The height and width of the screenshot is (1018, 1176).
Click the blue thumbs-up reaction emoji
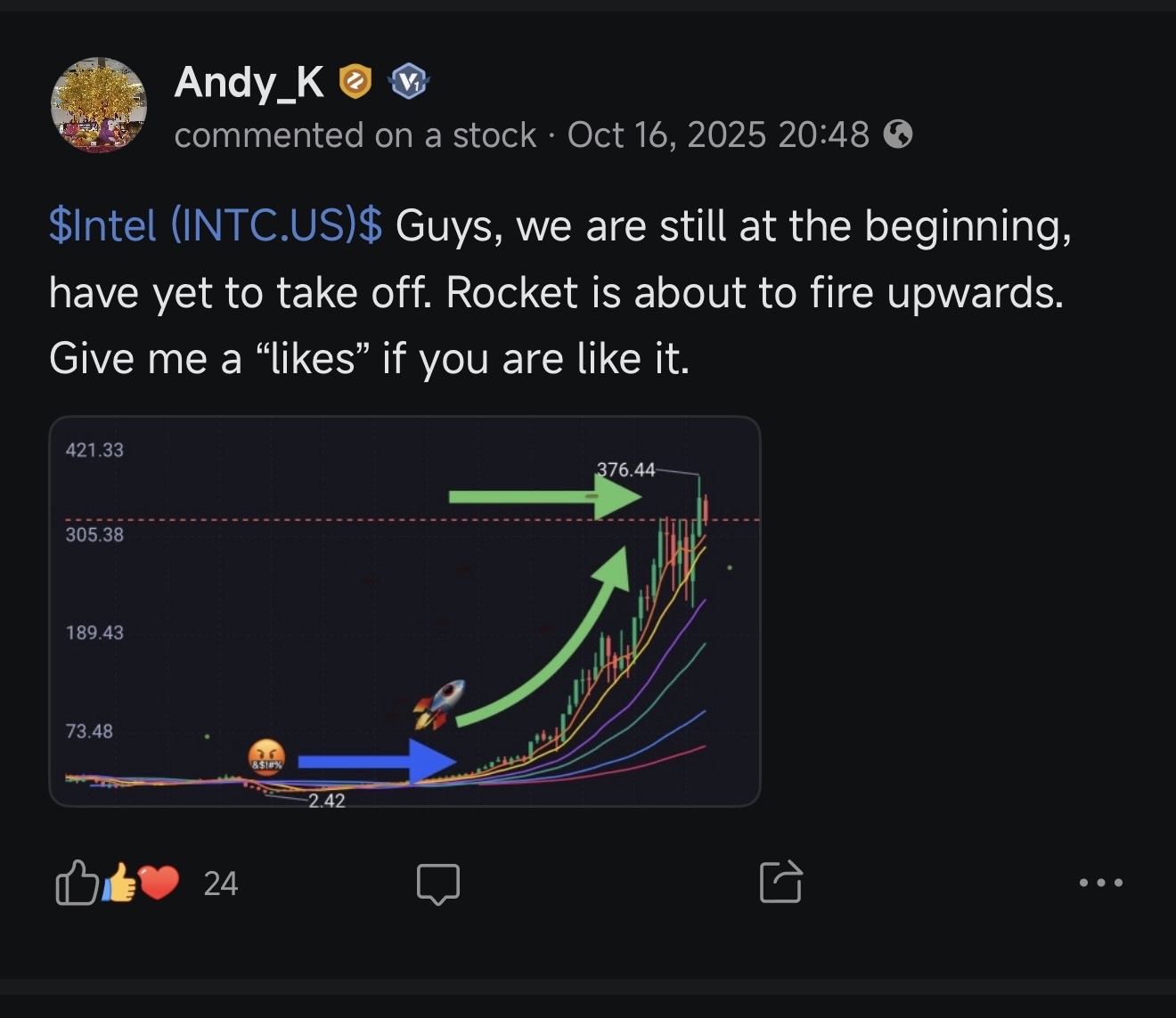tap(121, 884)
